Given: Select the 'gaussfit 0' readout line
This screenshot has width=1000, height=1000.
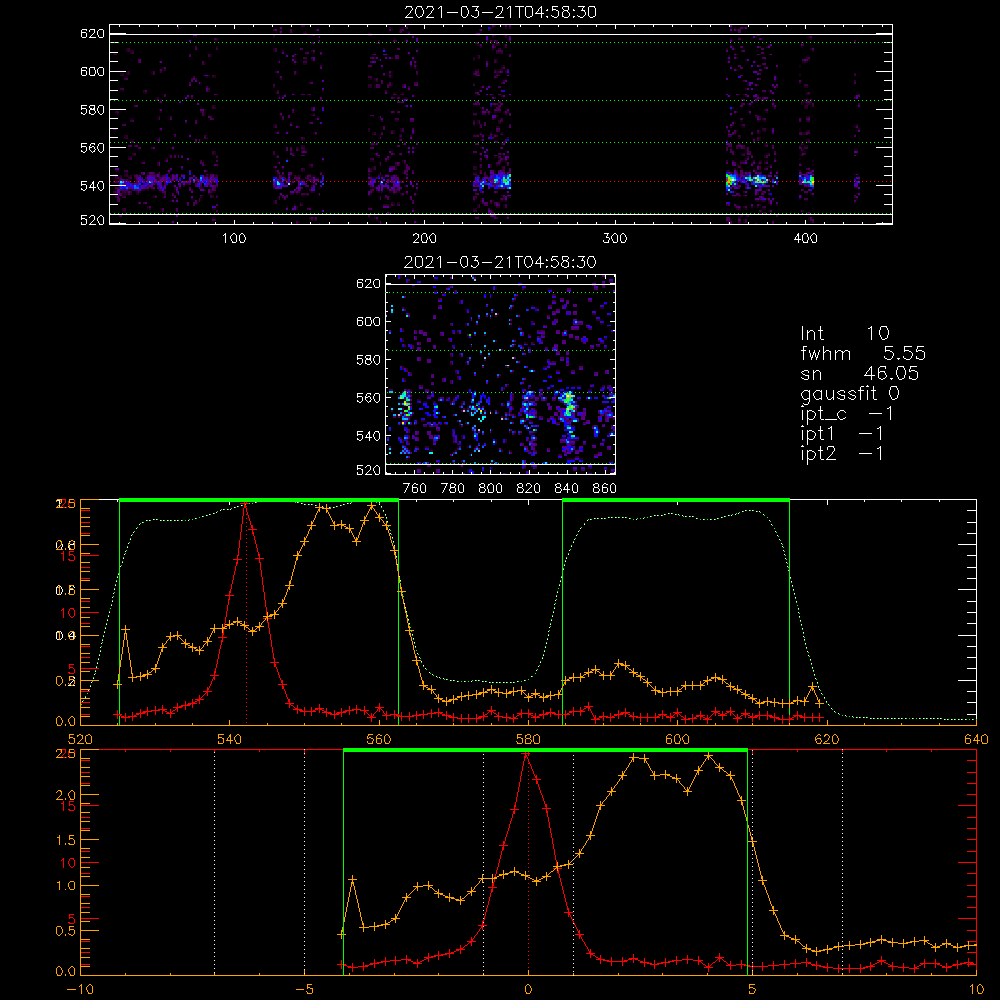Looking at the screenshot, I should coord(849,393).
